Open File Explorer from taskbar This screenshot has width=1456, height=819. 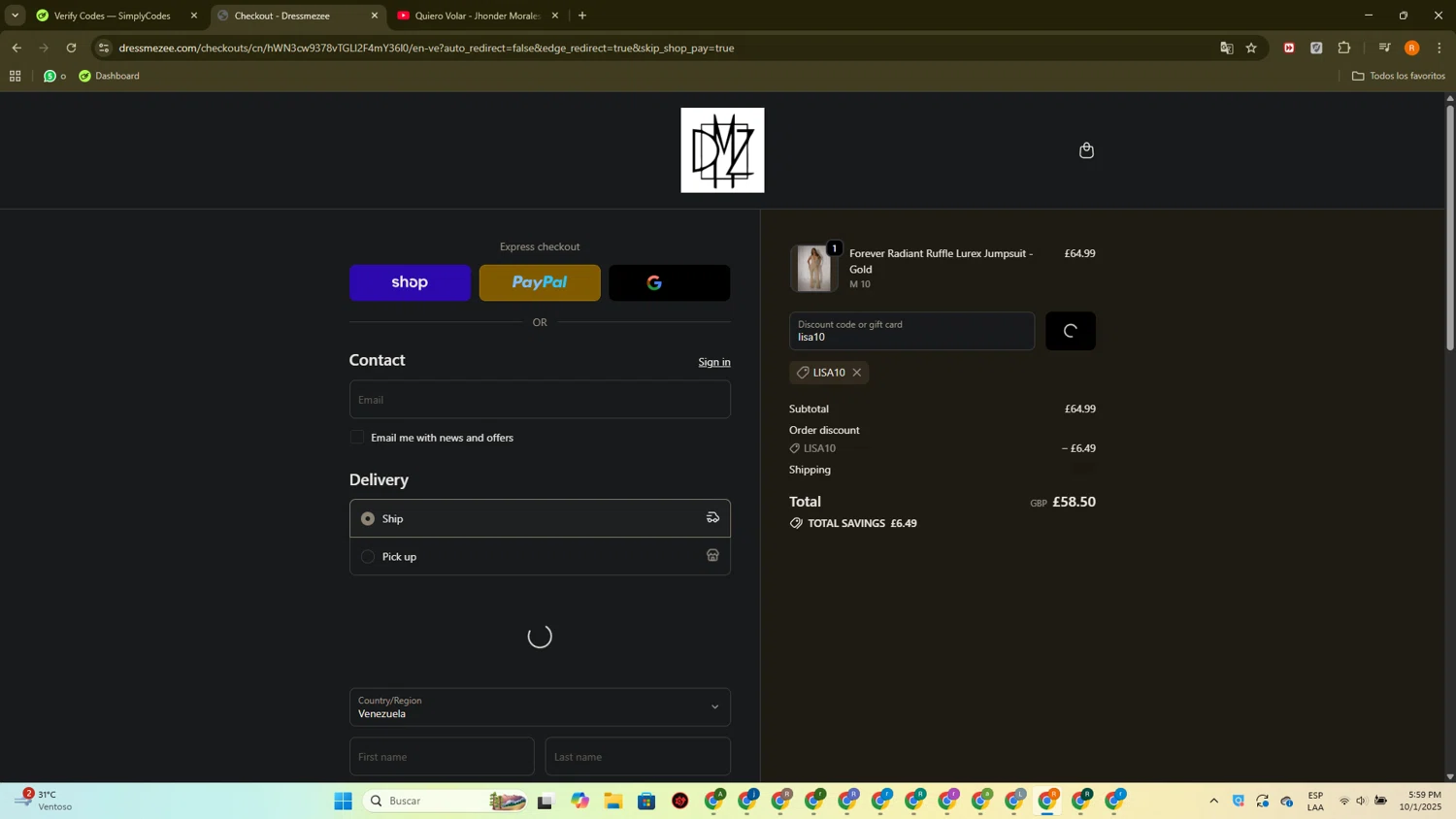pos(613,801)
